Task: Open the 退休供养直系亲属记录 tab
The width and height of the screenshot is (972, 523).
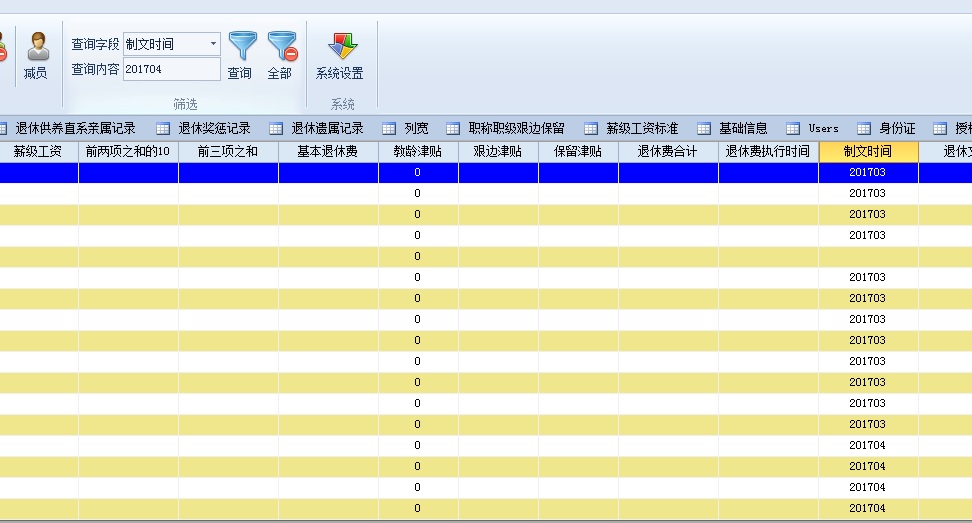Action: (x=75, y=128)
